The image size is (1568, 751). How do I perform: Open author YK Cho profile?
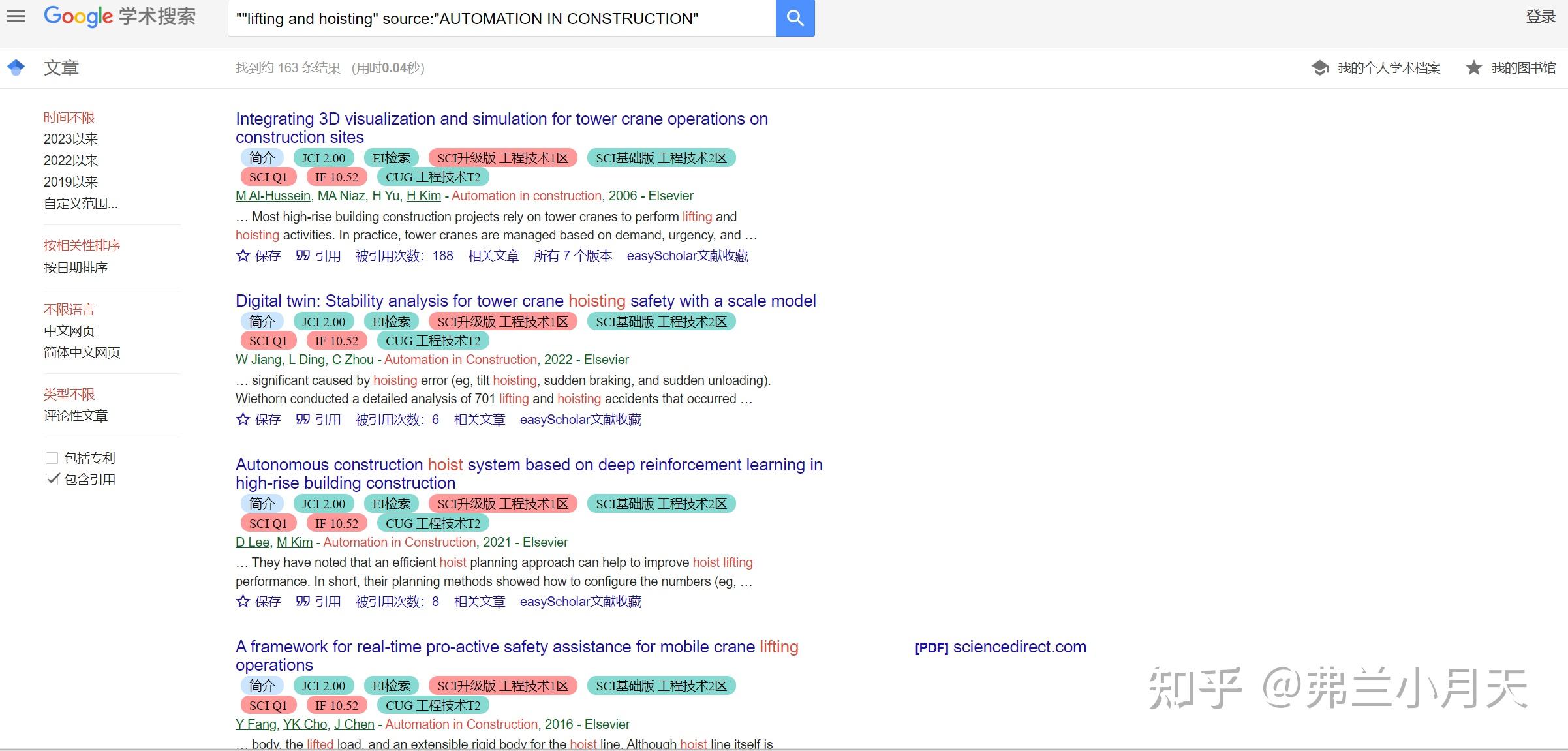(x=305, y=724)
